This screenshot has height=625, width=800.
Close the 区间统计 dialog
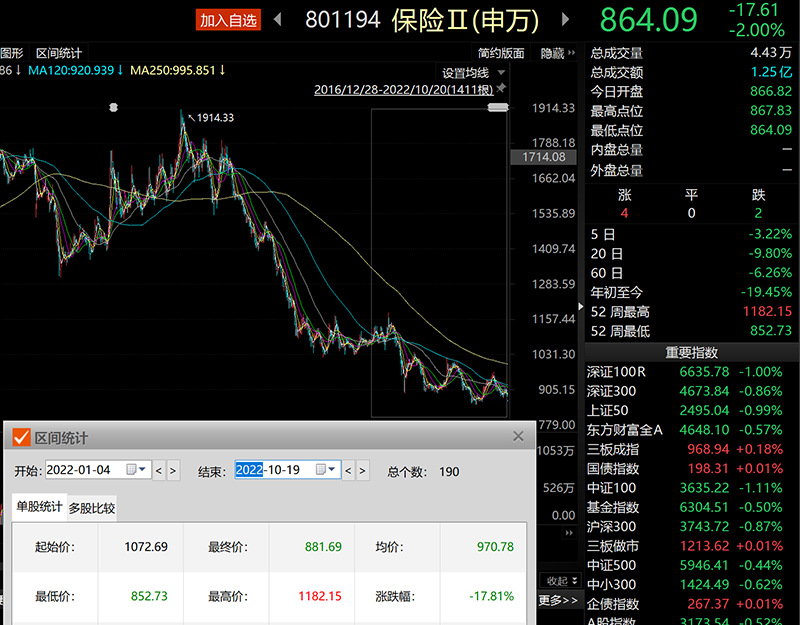[518, 436]
